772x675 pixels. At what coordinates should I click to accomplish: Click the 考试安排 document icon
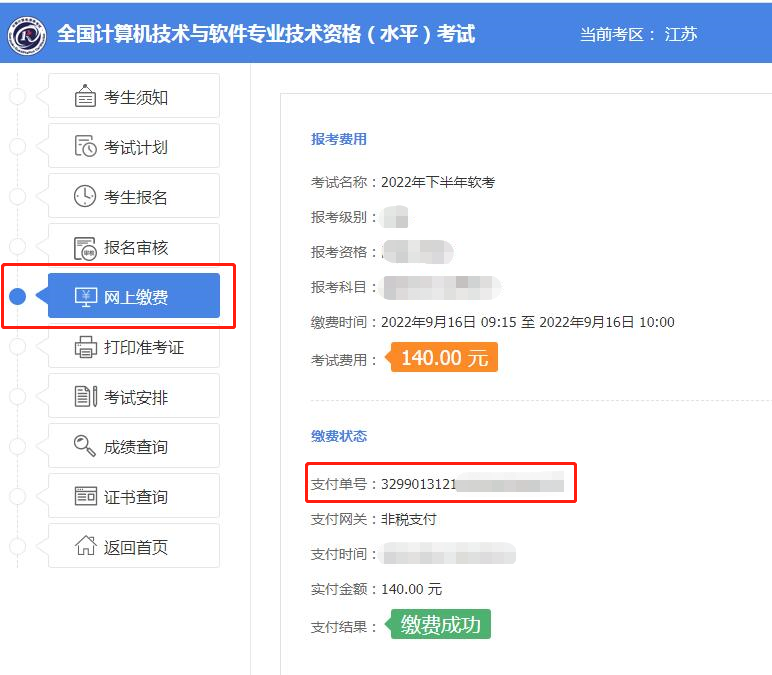pyautogui.click(x=85, y=397)
